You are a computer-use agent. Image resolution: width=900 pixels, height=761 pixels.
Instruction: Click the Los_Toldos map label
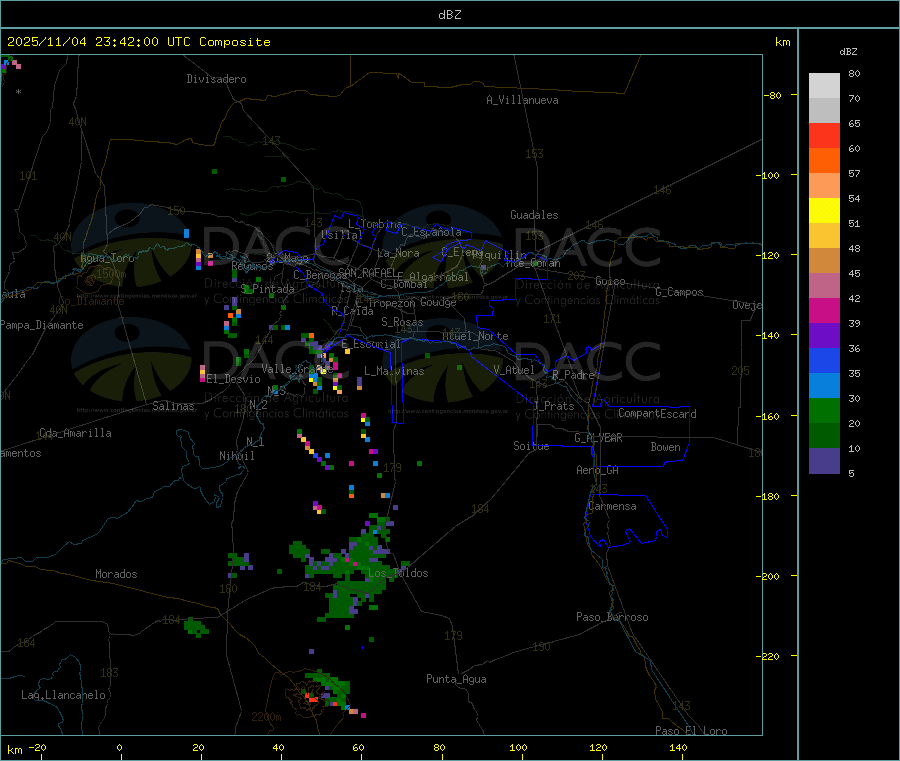pyautogui.click(x=398, y=573)
